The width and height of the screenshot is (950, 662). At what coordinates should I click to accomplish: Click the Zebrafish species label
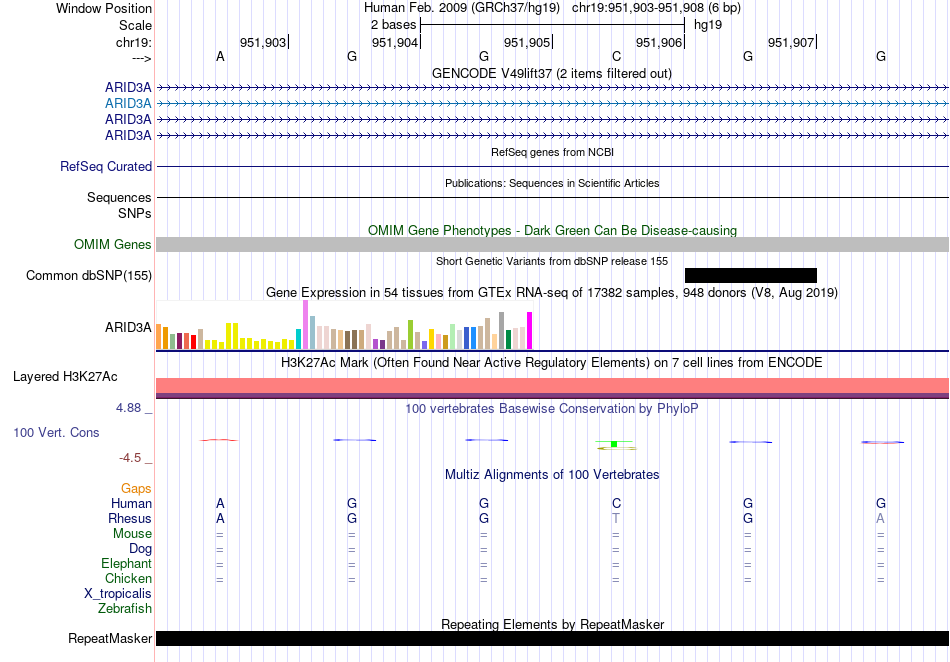coord(125,609)
